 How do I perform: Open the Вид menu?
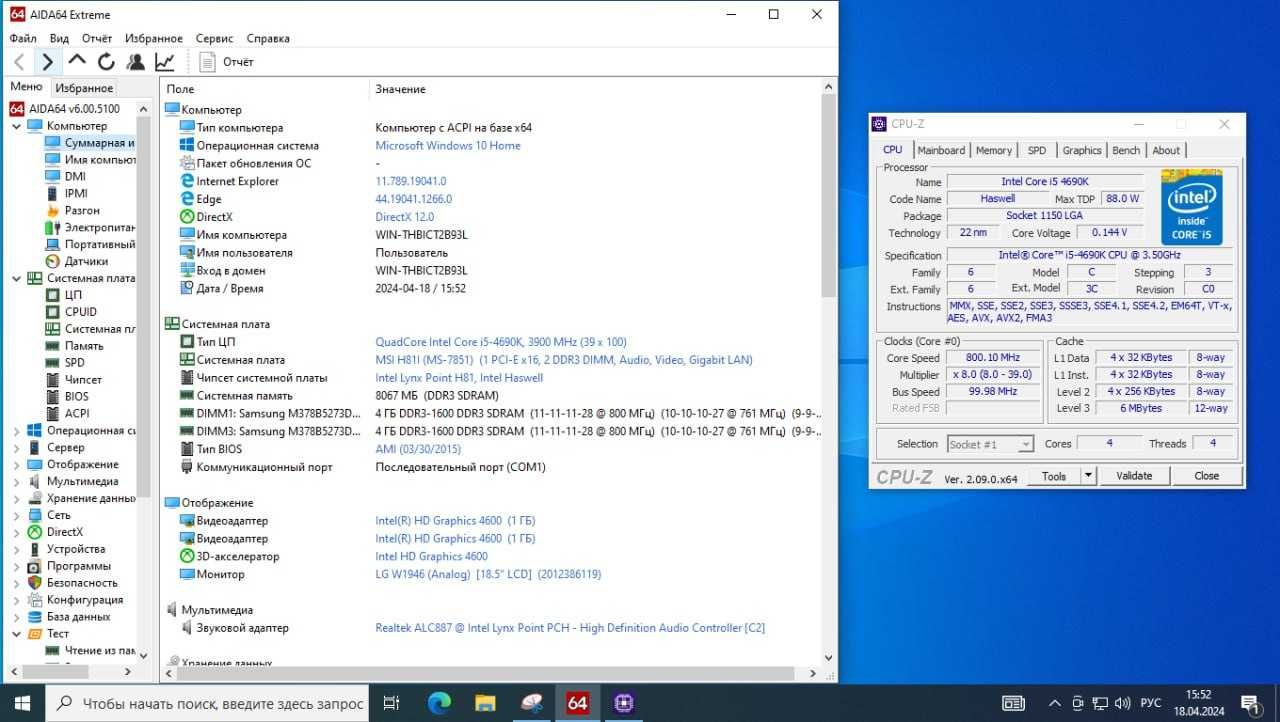(59, 38)
